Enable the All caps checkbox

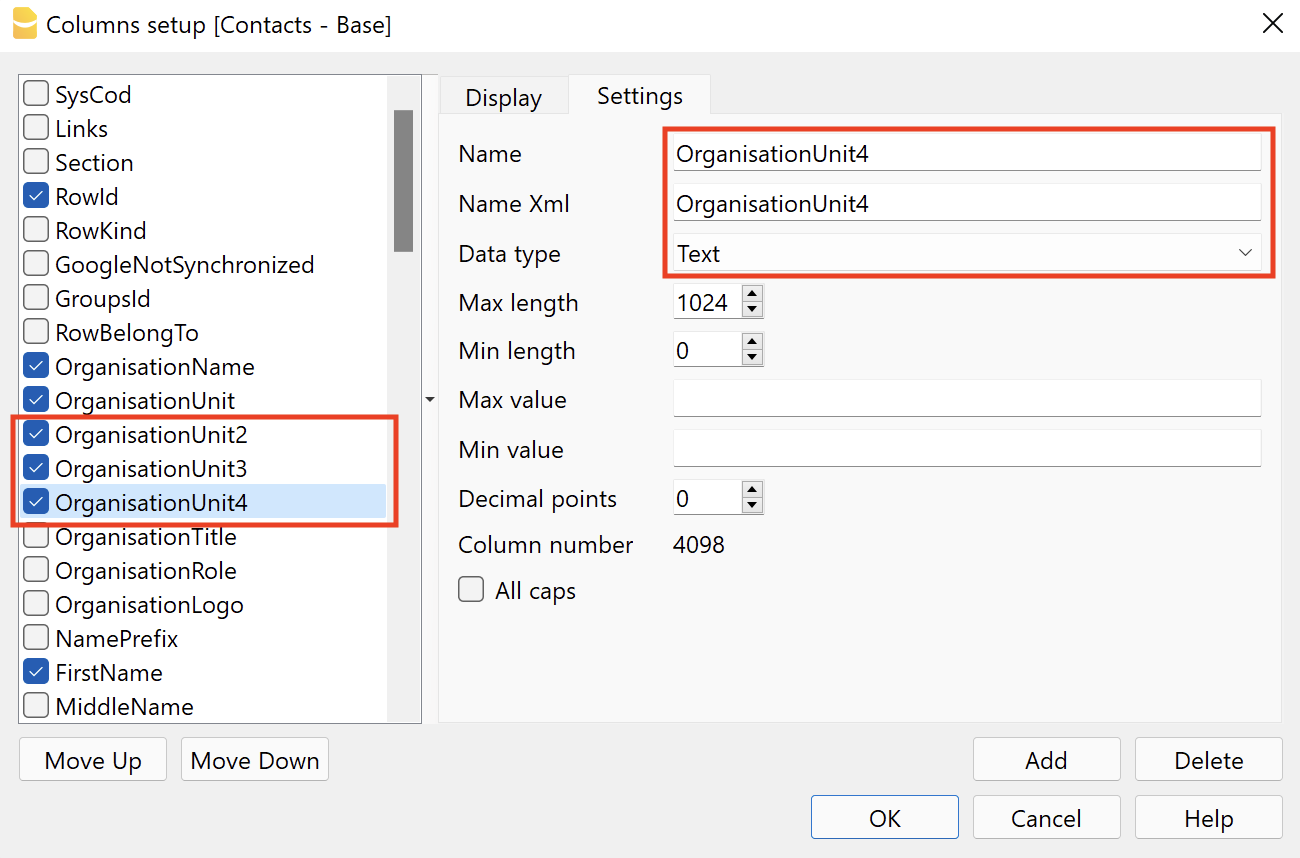coord(471,590)
